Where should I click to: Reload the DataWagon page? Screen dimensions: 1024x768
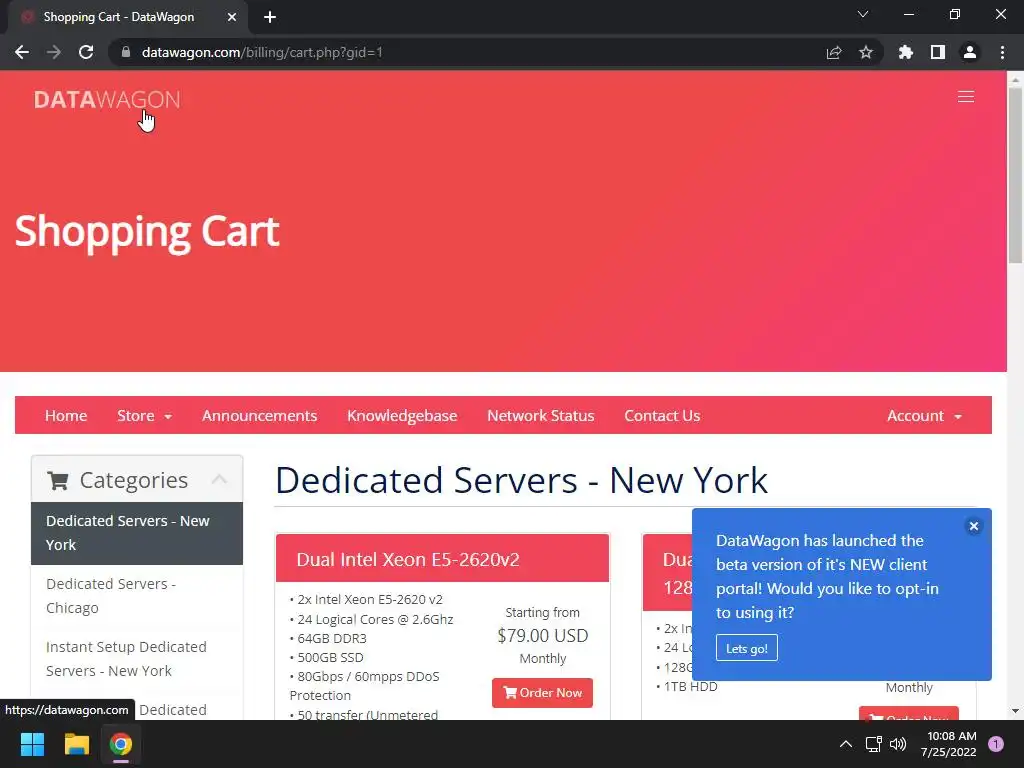(86, 52)
